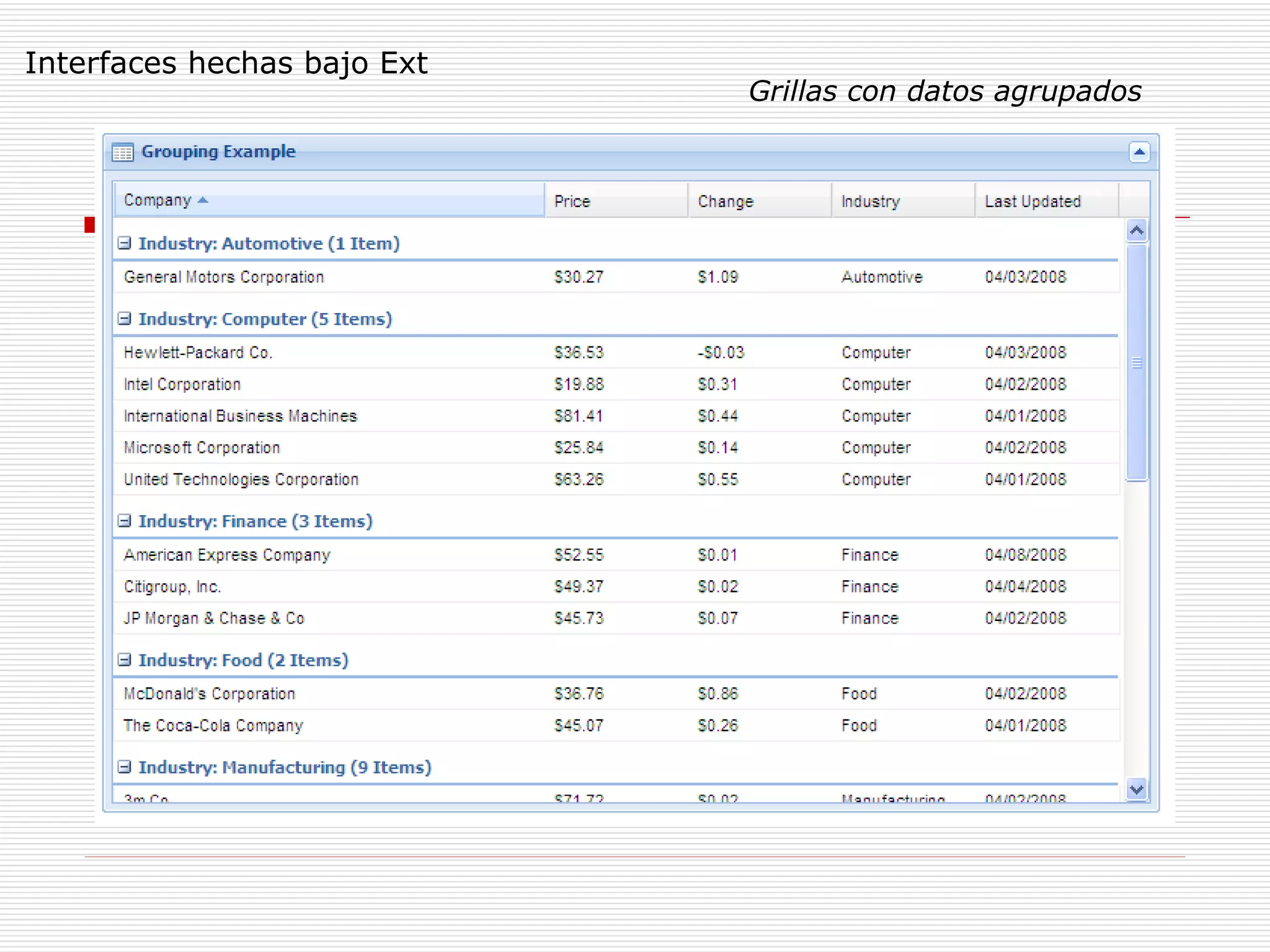Collapse the Industry: Computer group
The height and width of the screenshot is (952, 1270).
(125, 319)
